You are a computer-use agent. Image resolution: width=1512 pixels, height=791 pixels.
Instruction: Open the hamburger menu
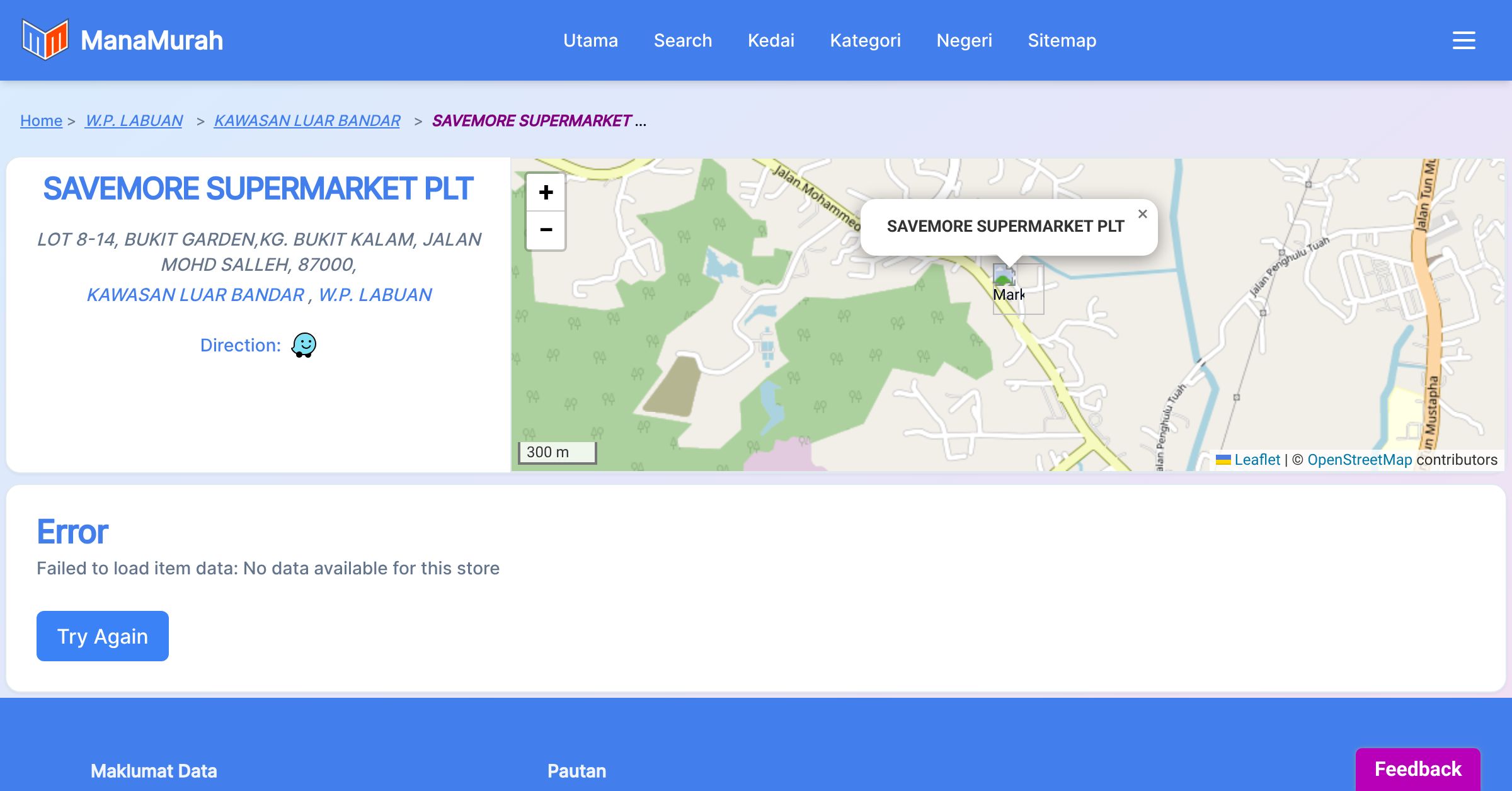point(1463,40)
